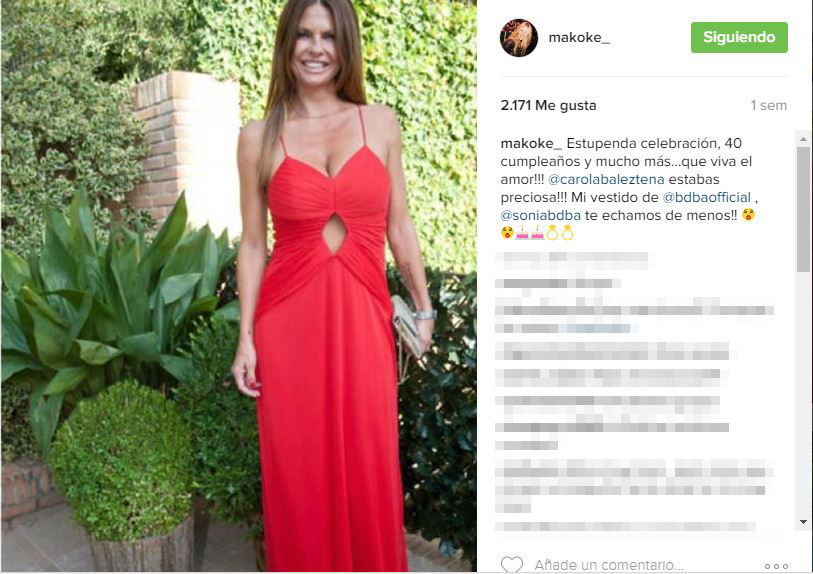This screenshot has height=574, width=813.
Task: Open the @carolabaleztena mention link
Action: [606, 179]
